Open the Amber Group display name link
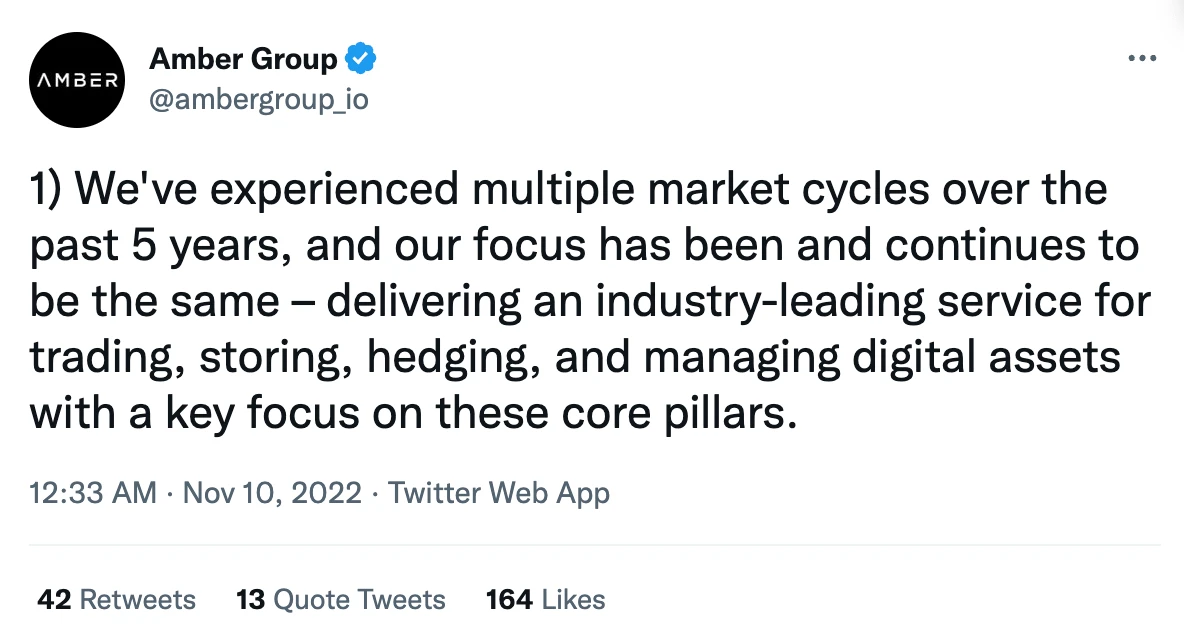This screenshot has height=644, width=1184. click(243, 59)
